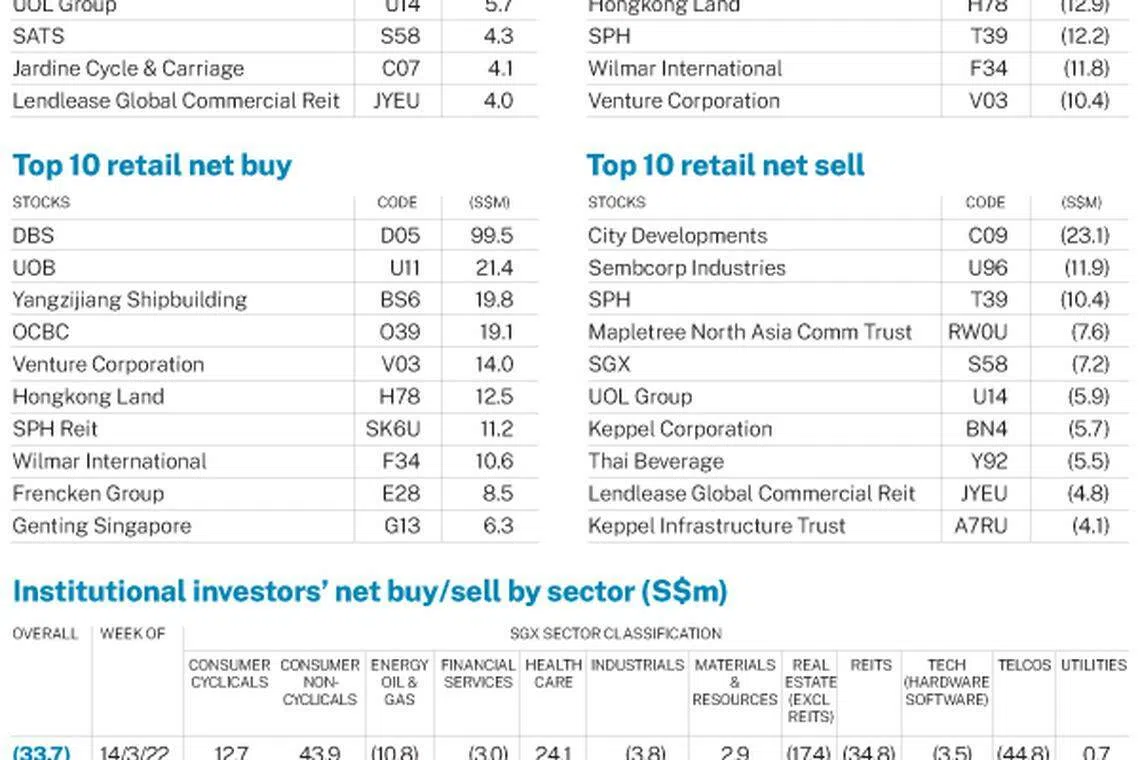Image resolution: width=1140 pixels, height=760 pixels.
Task: Select the Yangzijiang Shipbuilding row name
Action: click(x=129, y=300)
